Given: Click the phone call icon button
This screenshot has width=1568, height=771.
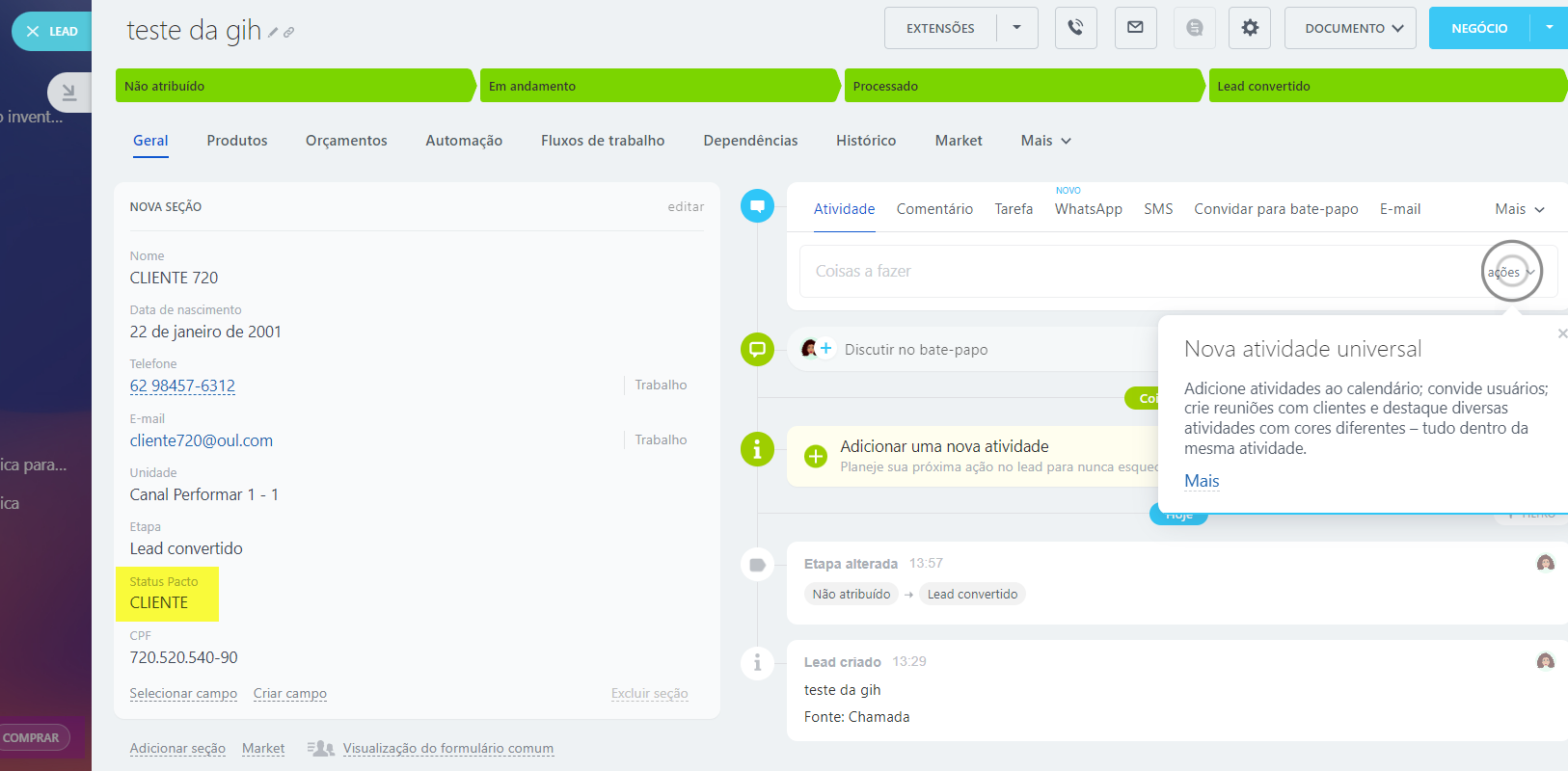Looking at the screenshot, I should click(1075, 28).
